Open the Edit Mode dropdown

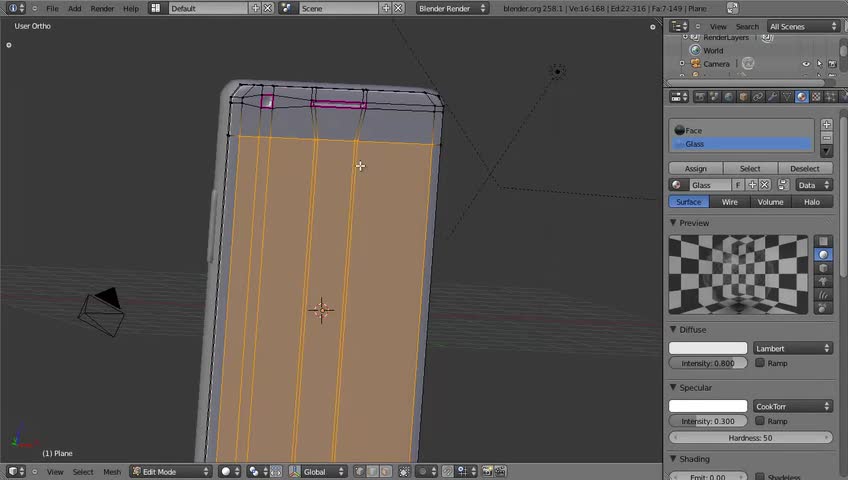pos(170,471)
